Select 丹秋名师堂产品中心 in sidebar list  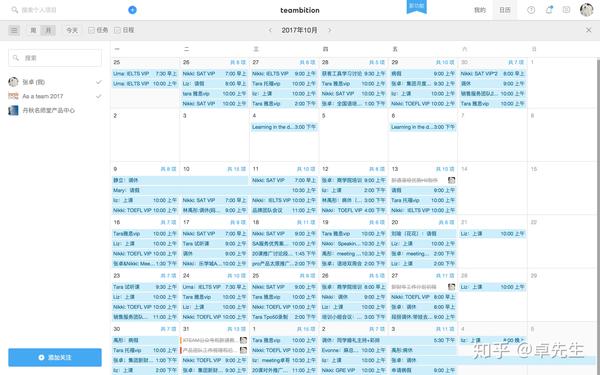49,110
